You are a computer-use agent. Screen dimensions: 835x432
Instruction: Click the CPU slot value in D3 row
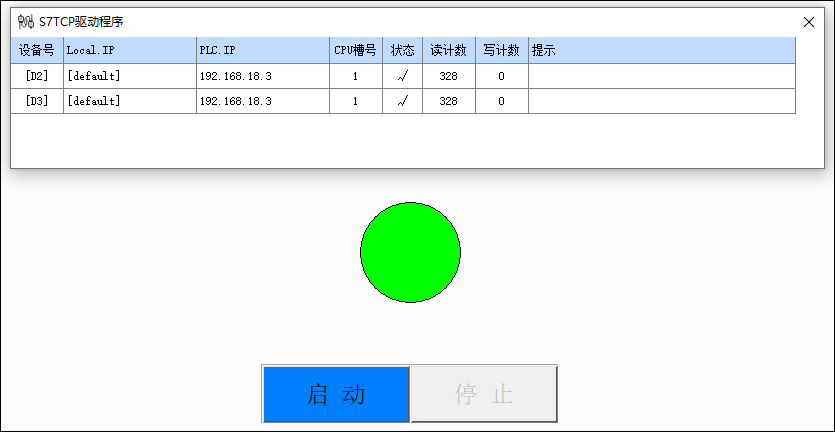(x=356, y=101)
